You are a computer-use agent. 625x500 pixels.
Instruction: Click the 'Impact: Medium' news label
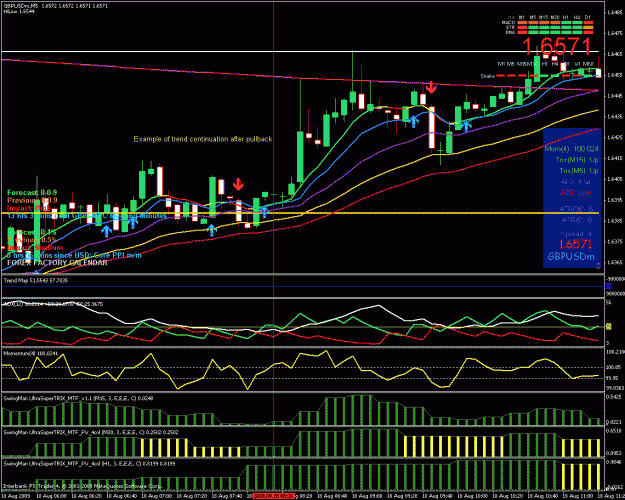[35, 248]
